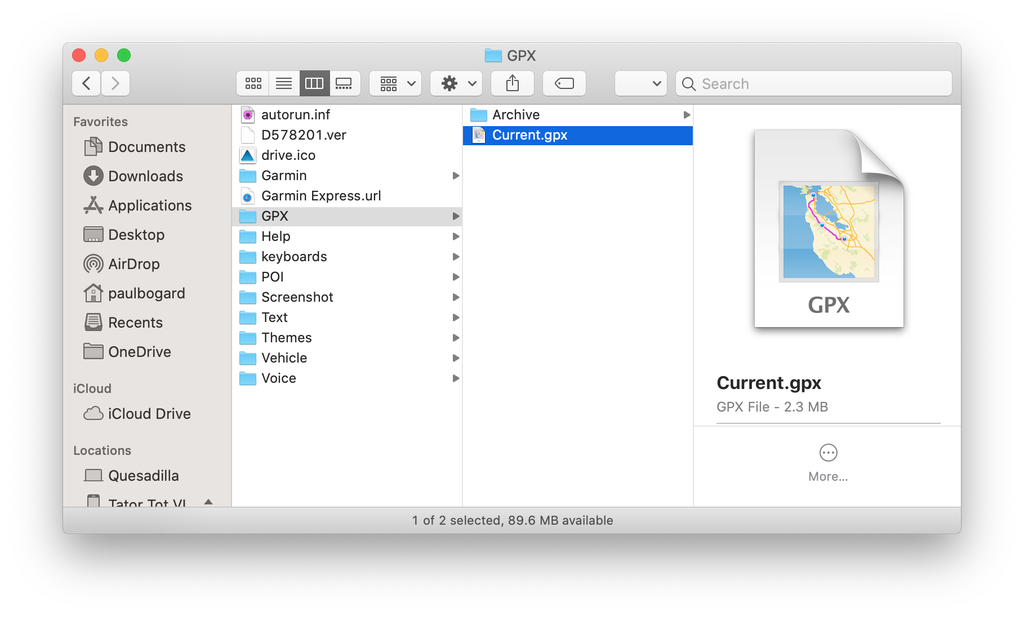1024x617 pixels.
Task: Click the back navigation arrow
Action: (86, 83)
